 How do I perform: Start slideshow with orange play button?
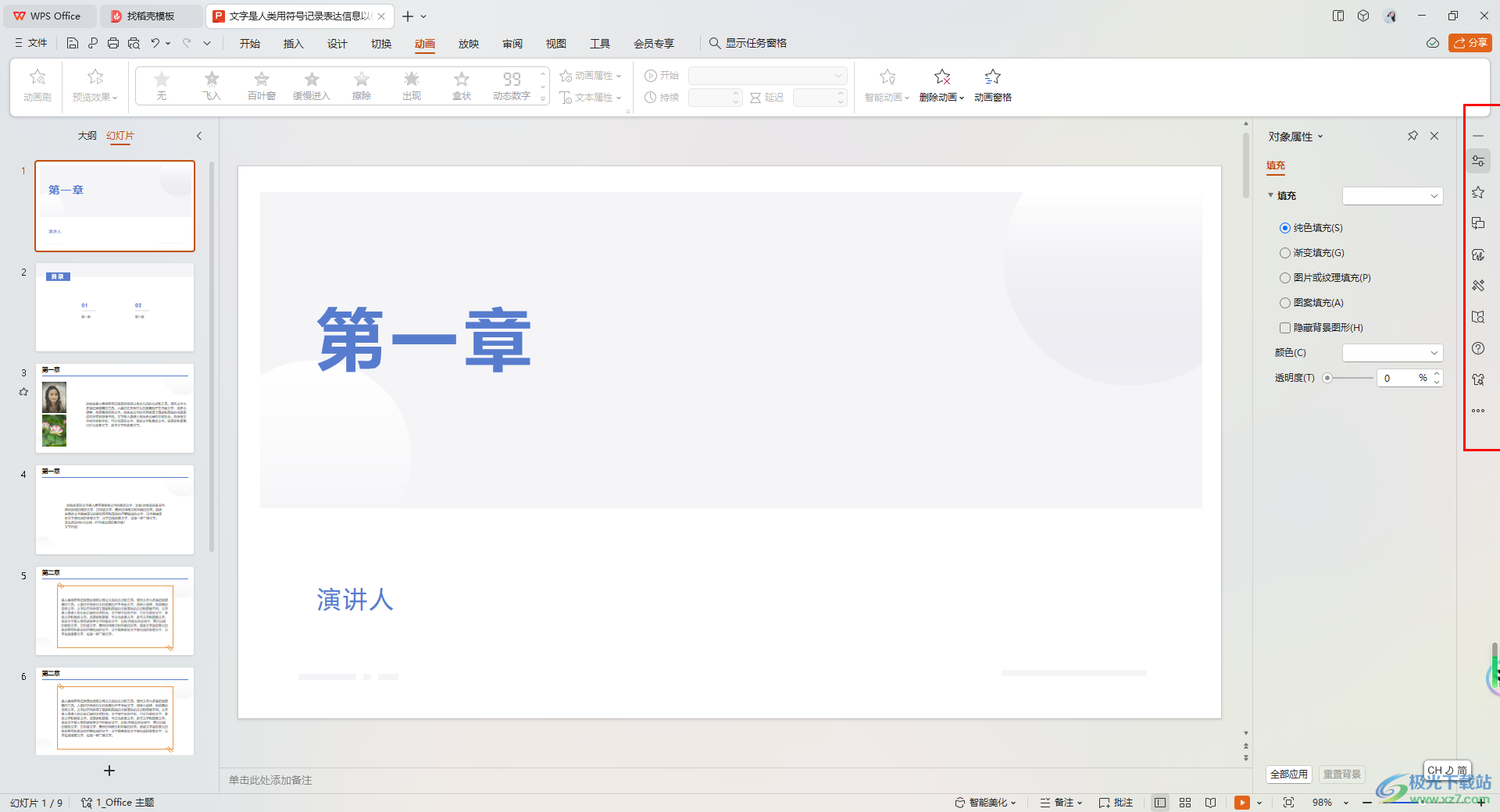tap(1241, 803)
